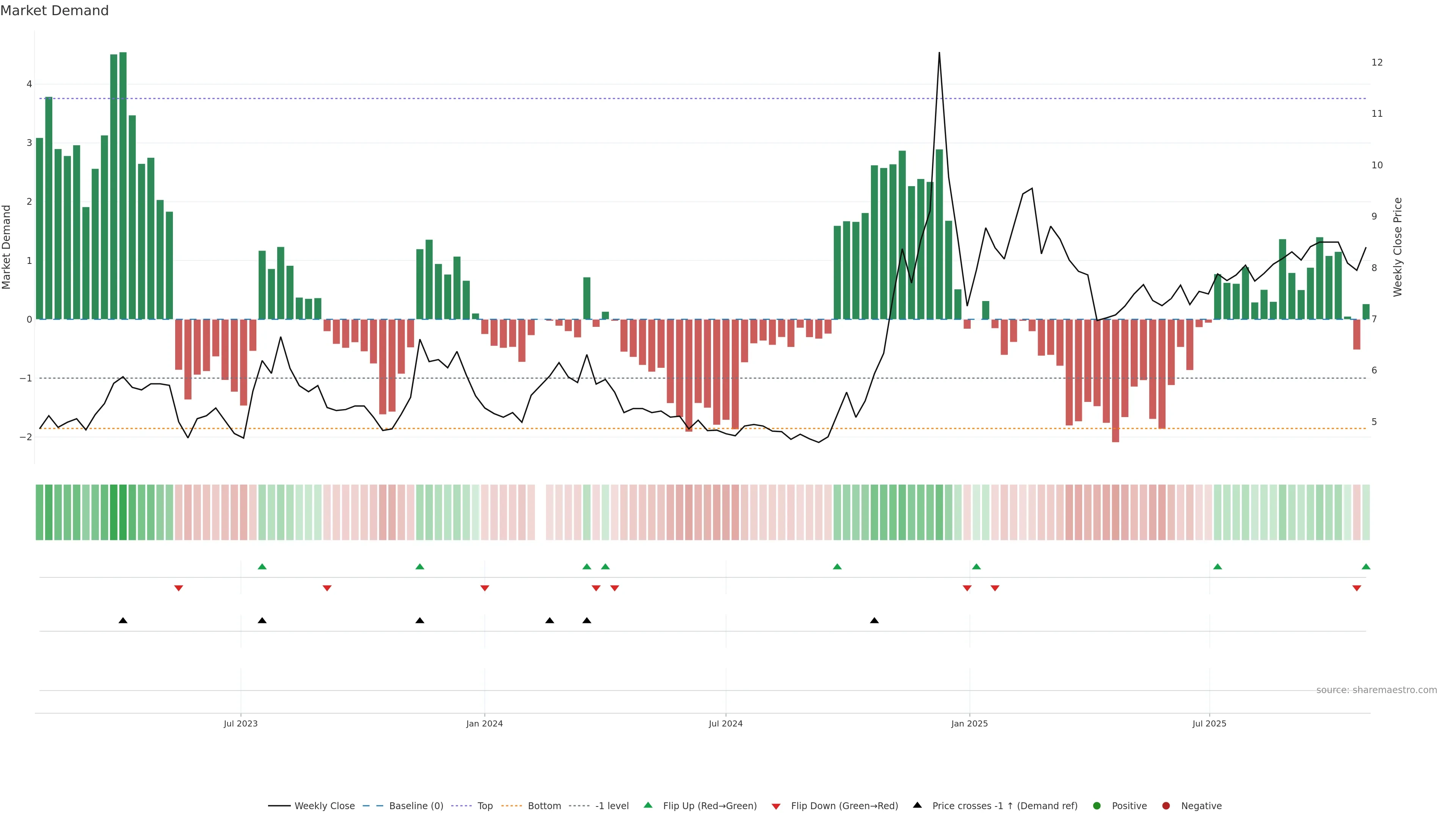Click the Jan 2024 x-axis label
This screenshot has width=1456, height=819.
pyautogui.click(x=485, y=723)
